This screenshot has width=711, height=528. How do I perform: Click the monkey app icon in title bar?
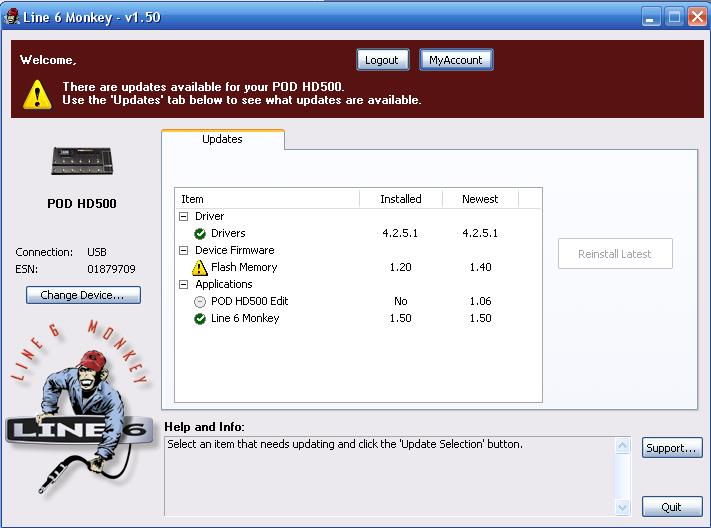[x=12, y=17]
